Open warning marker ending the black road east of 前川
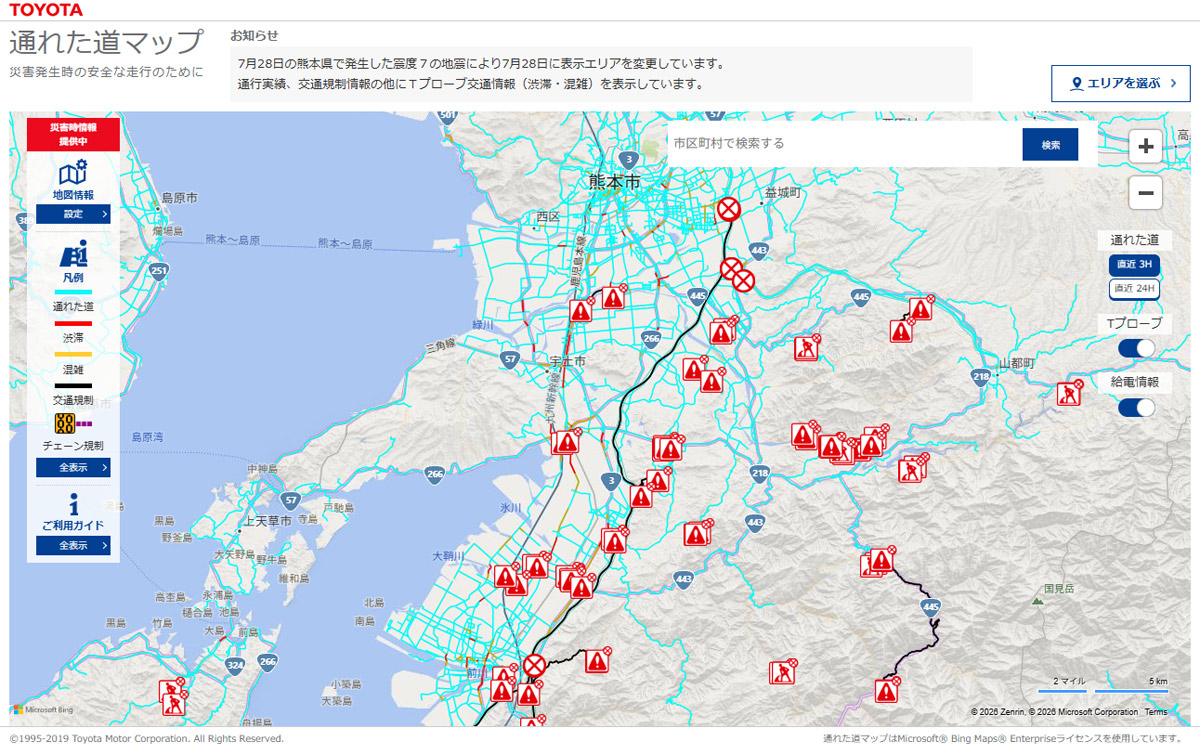1200x754 pixels. 598,660
